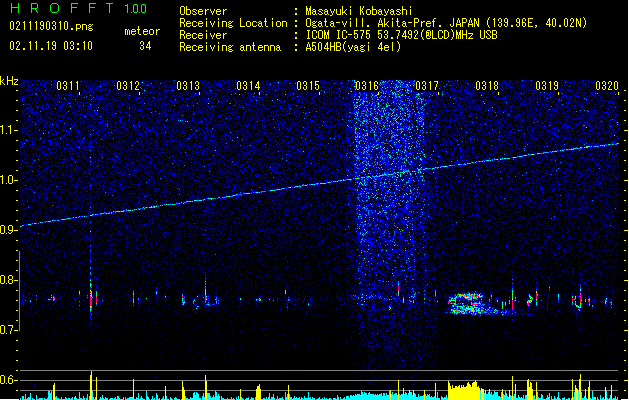Click the 0.7 kHz axis label
This screenshot has height=400, width=629.
point(9,330)
